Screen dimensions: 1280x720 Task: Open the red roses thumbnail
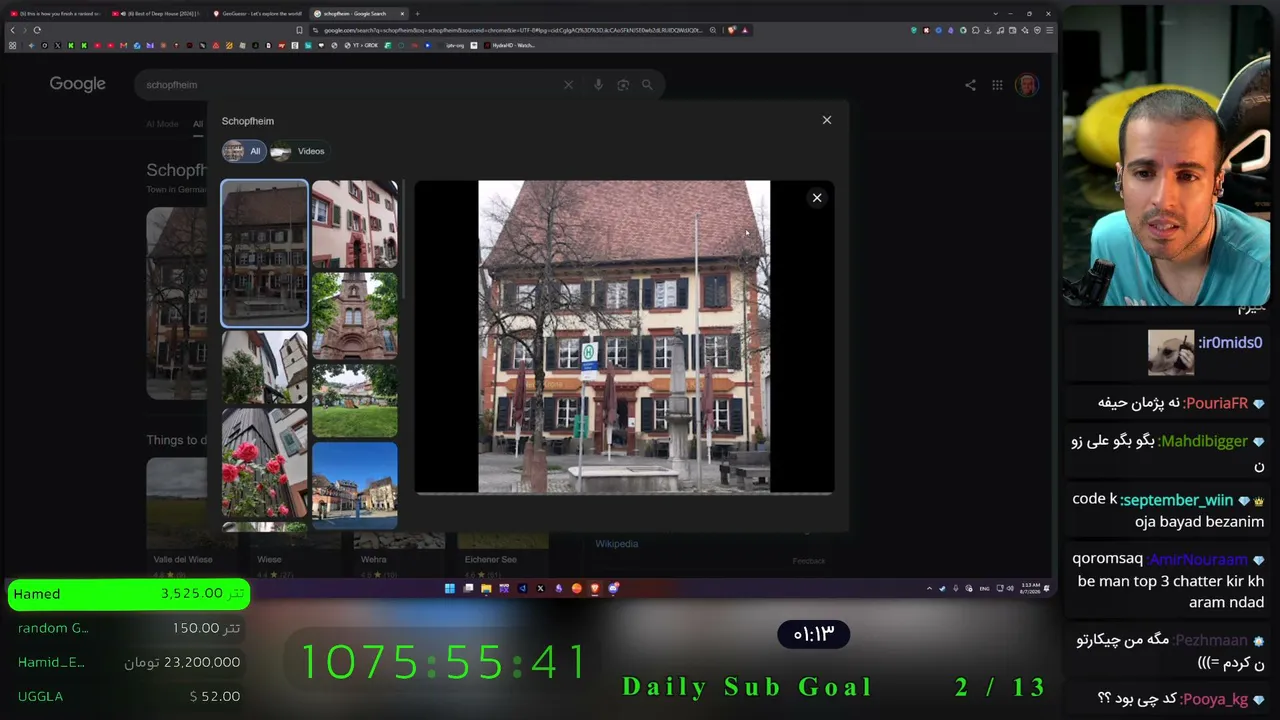click(265, 463)
